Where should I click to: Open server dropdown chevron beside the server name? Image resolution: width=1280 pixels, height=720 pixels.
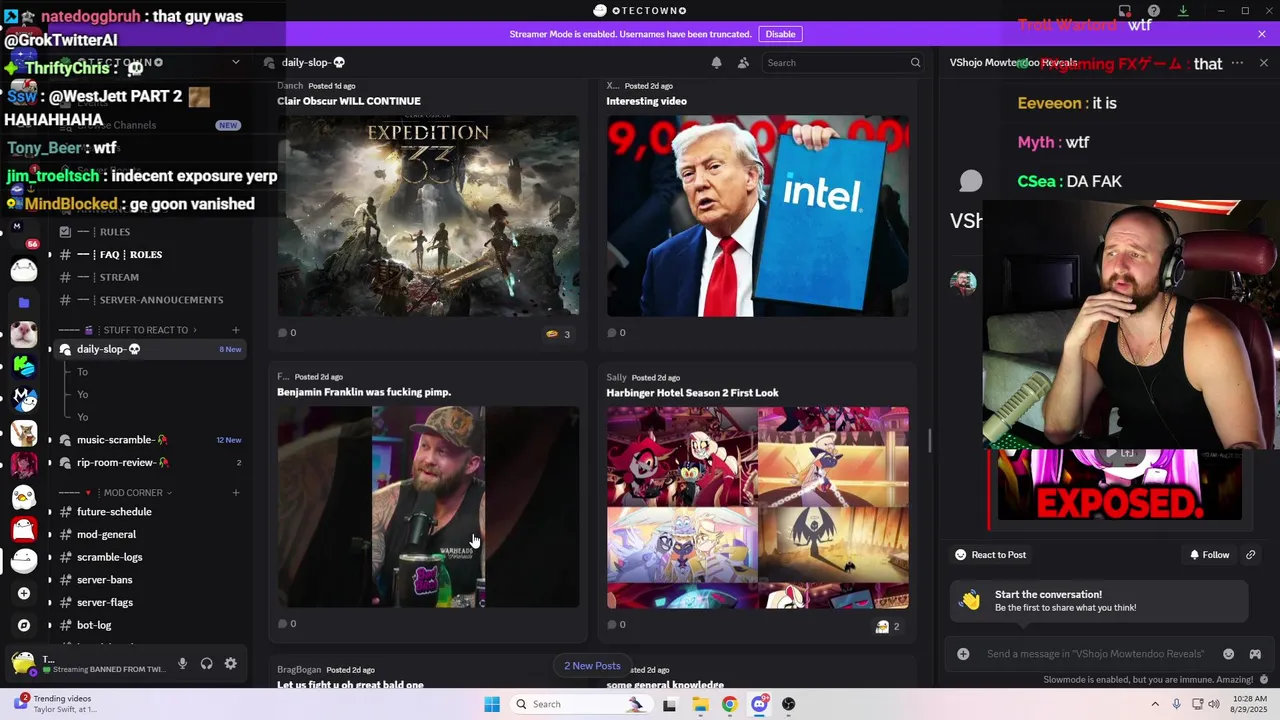[x=236, y=62]
